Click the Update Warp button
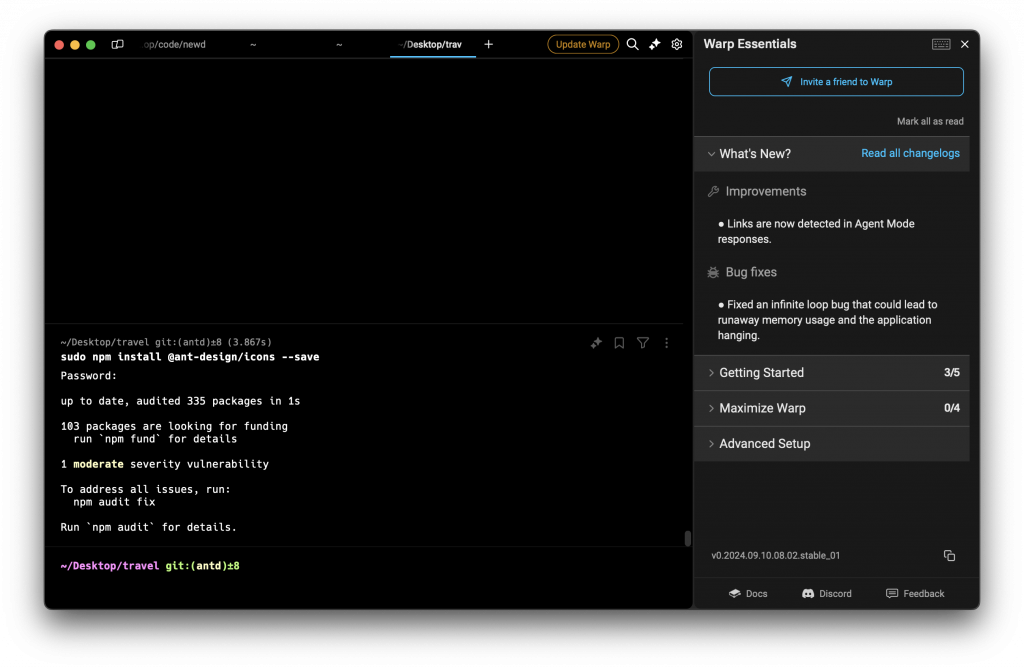 583,44
